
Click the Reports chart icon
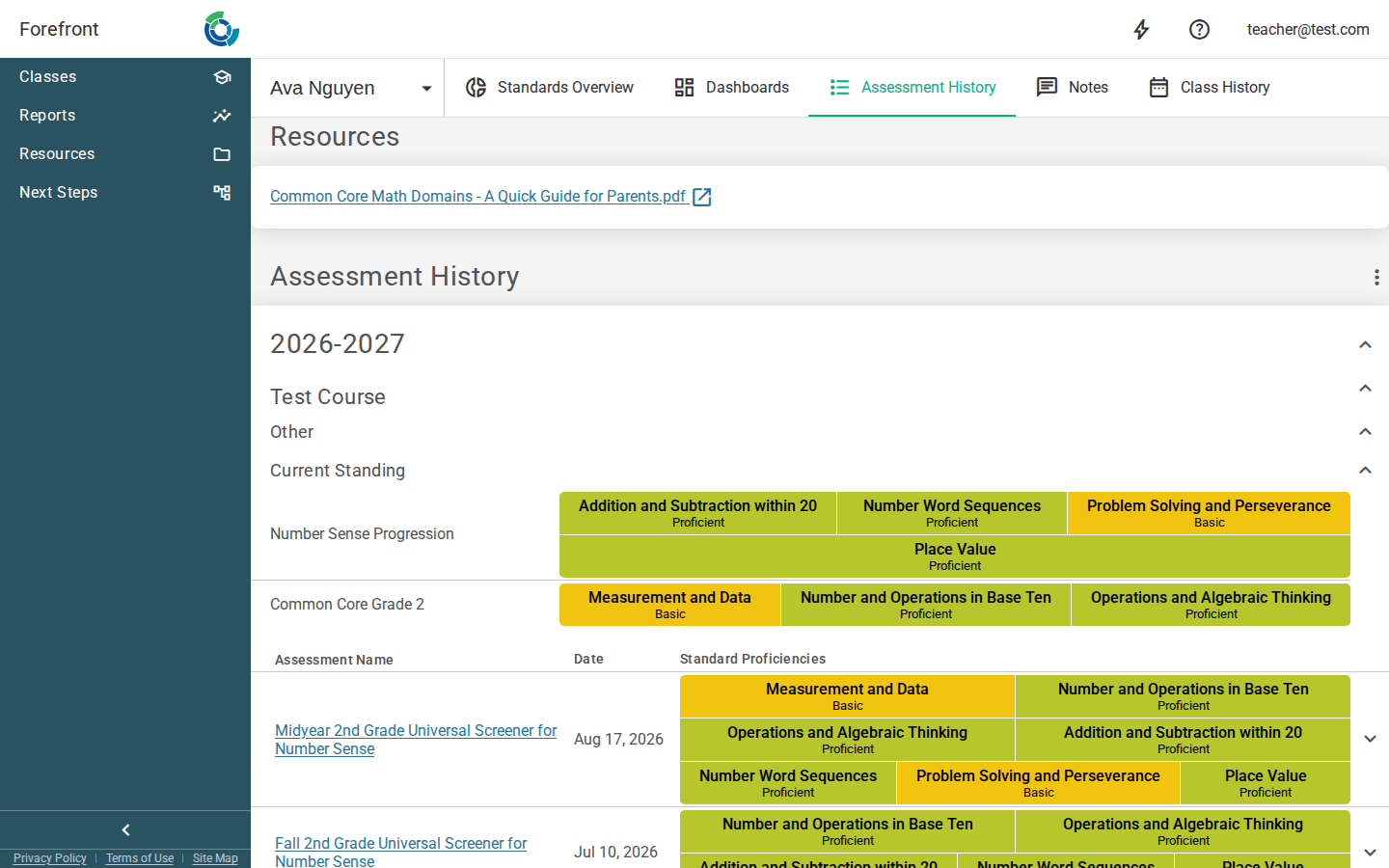[x=222, y=116]
